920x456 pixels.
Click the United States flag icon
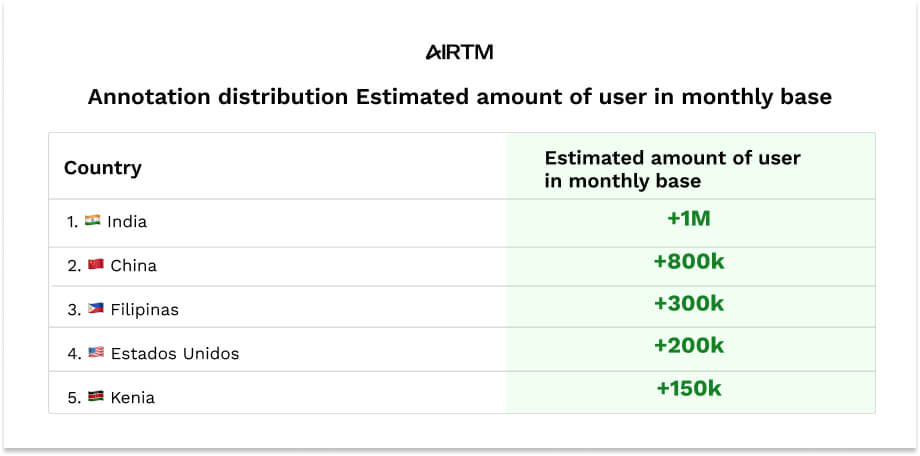tap(96, 353)
